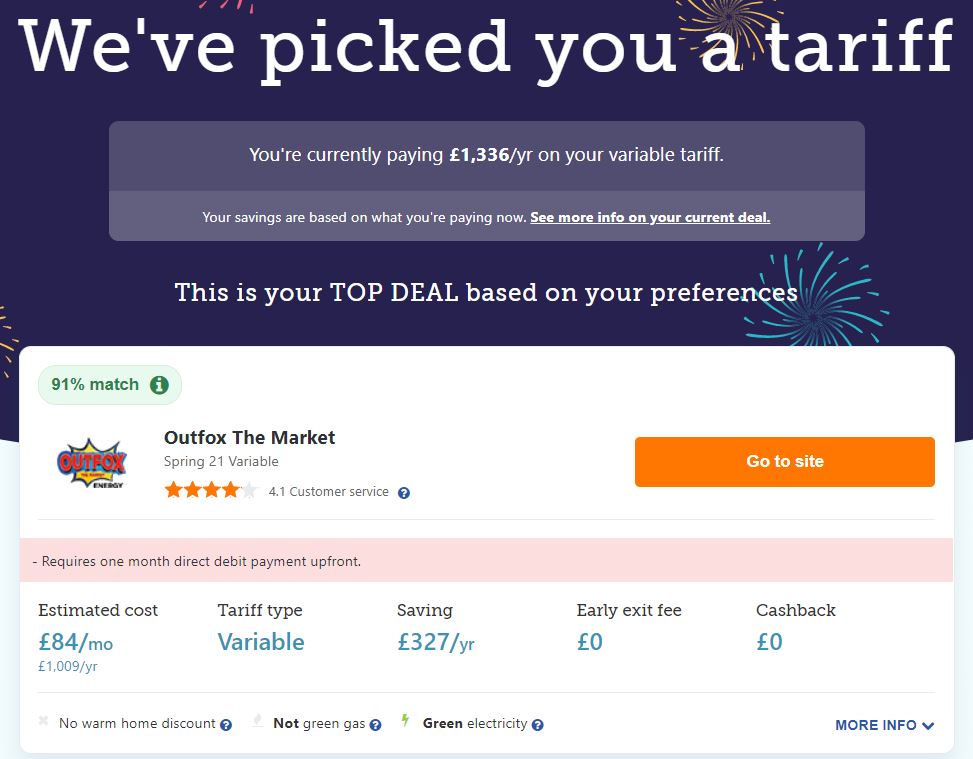Open the green gas help tooltip

pyautogui.click(x=375, y=725)
